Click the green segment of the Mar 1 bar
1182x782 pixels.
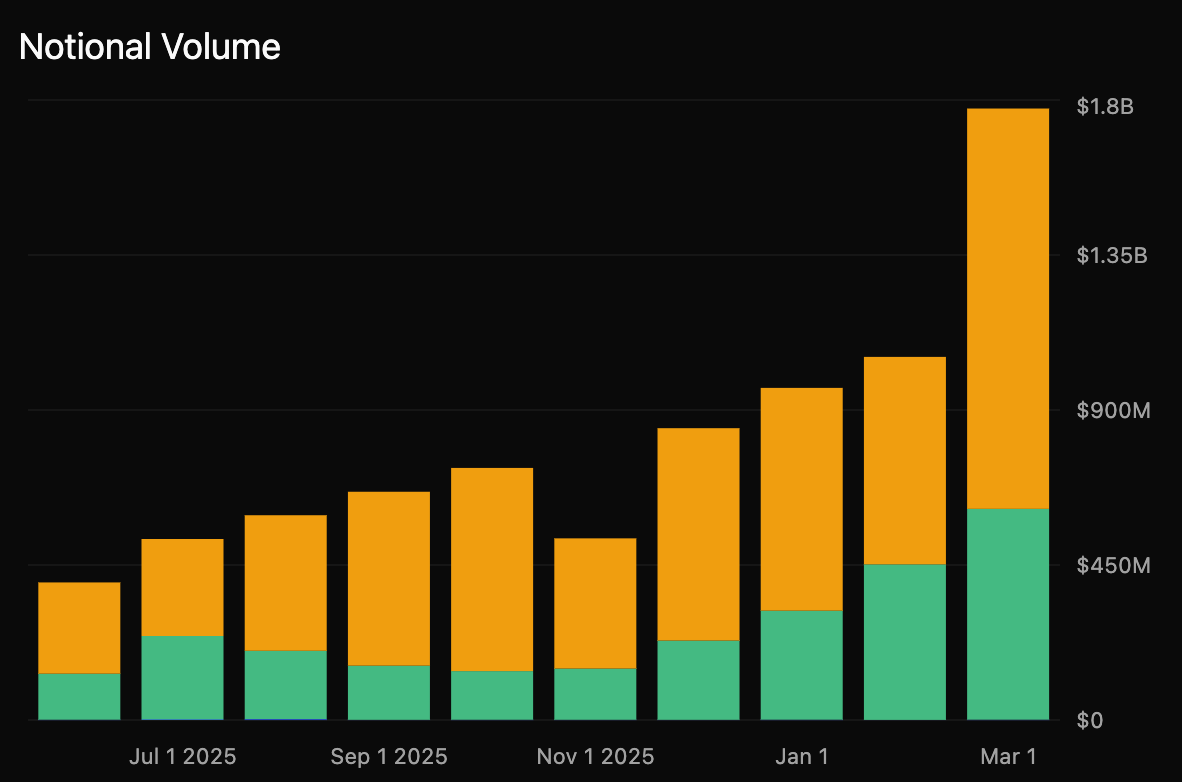(1007, 614)
